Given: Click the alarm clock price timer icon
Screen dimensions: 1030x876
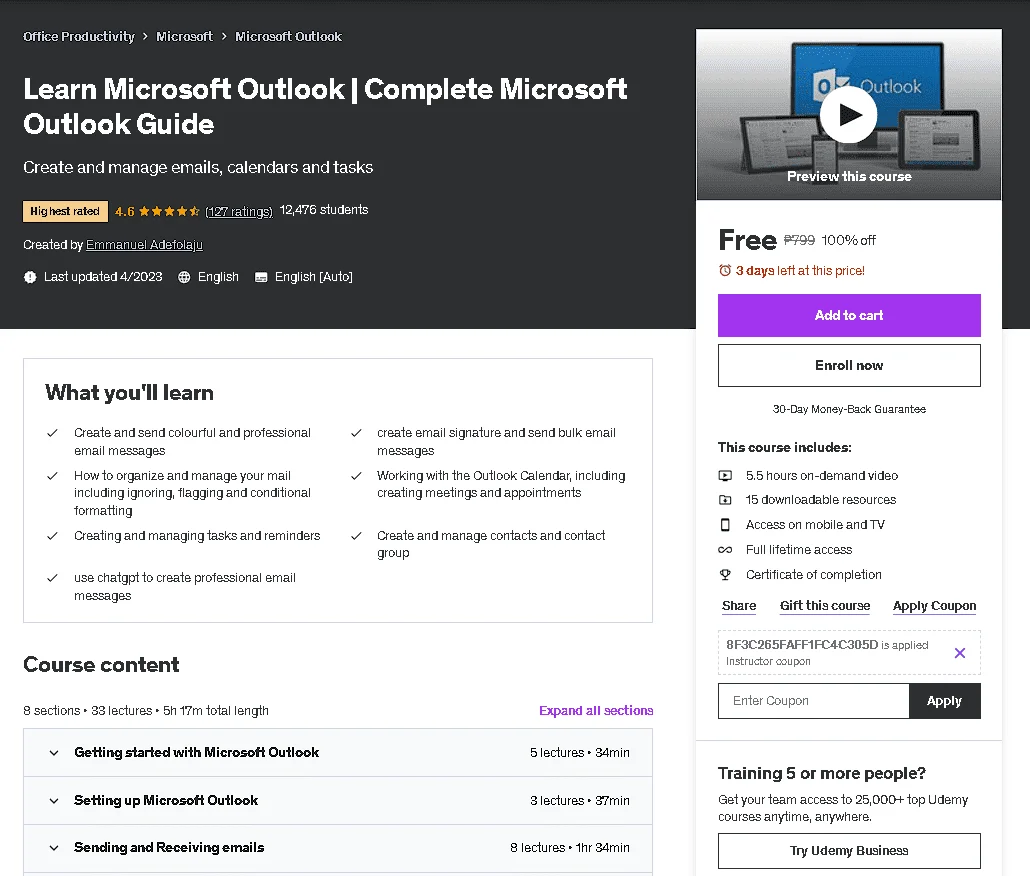Looking at the screenshot, I should [725, 271].
